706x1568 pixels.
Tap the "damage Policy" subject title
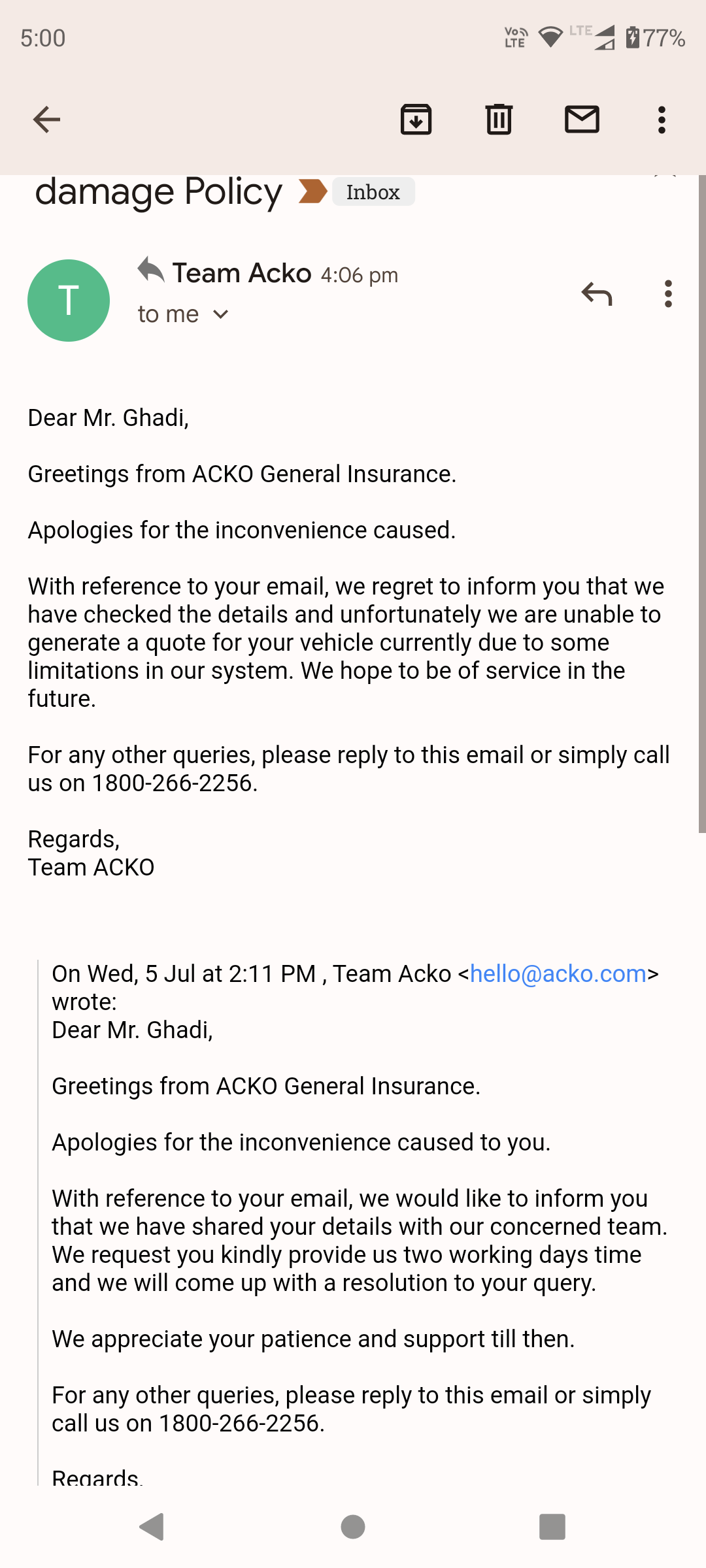[x=158, y=192]
